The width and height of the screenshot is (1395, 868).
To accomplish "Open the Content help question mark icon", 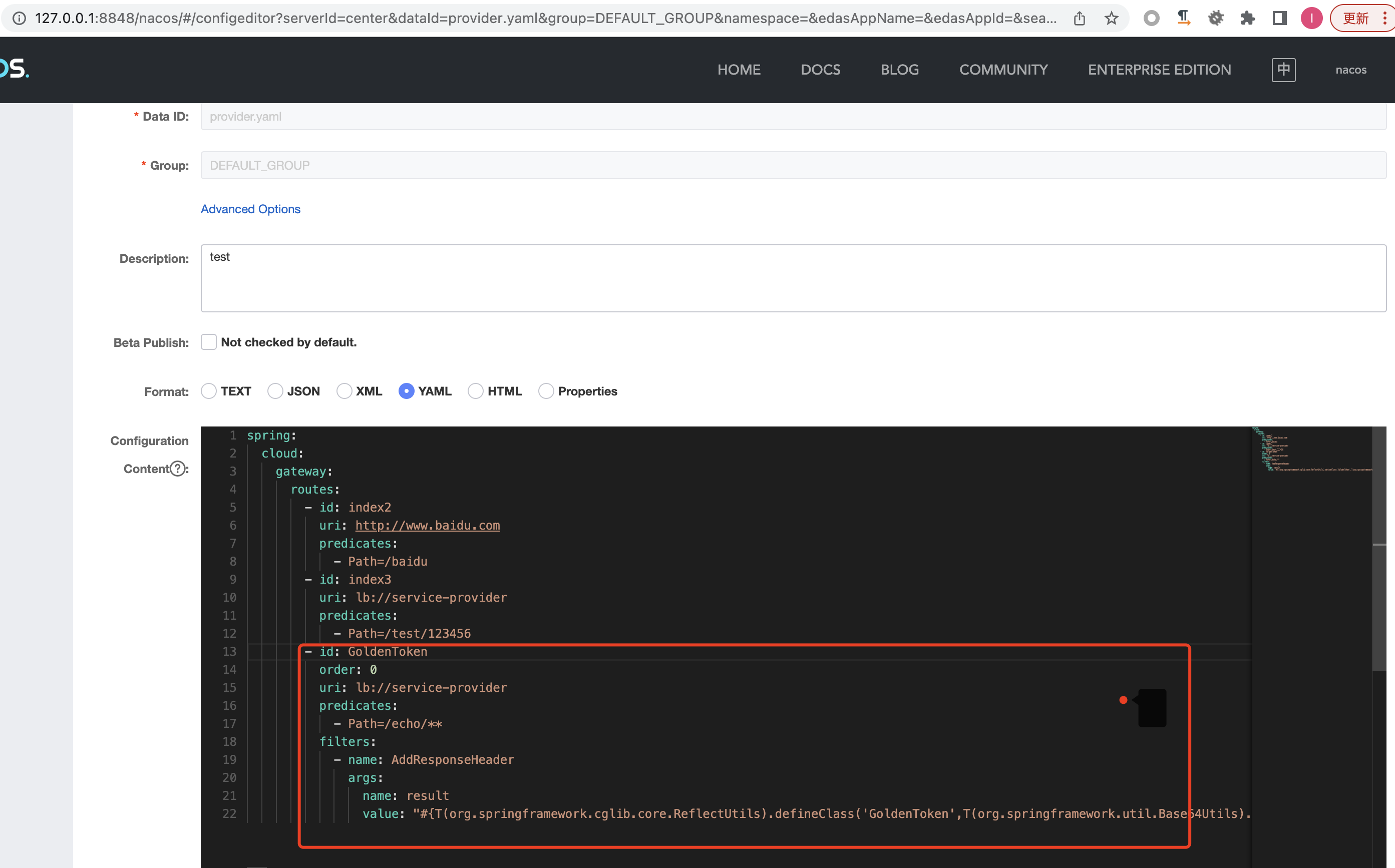I will 177,469.
